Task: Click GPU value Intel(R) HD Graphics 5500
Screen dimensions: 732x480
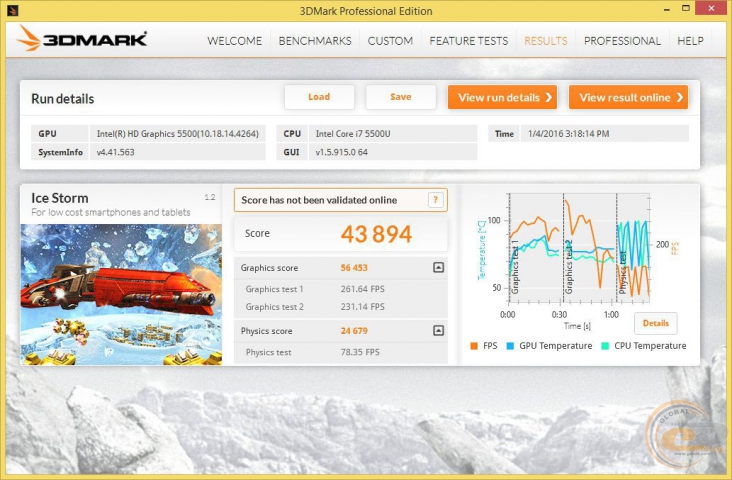Action: click(177, 134)
